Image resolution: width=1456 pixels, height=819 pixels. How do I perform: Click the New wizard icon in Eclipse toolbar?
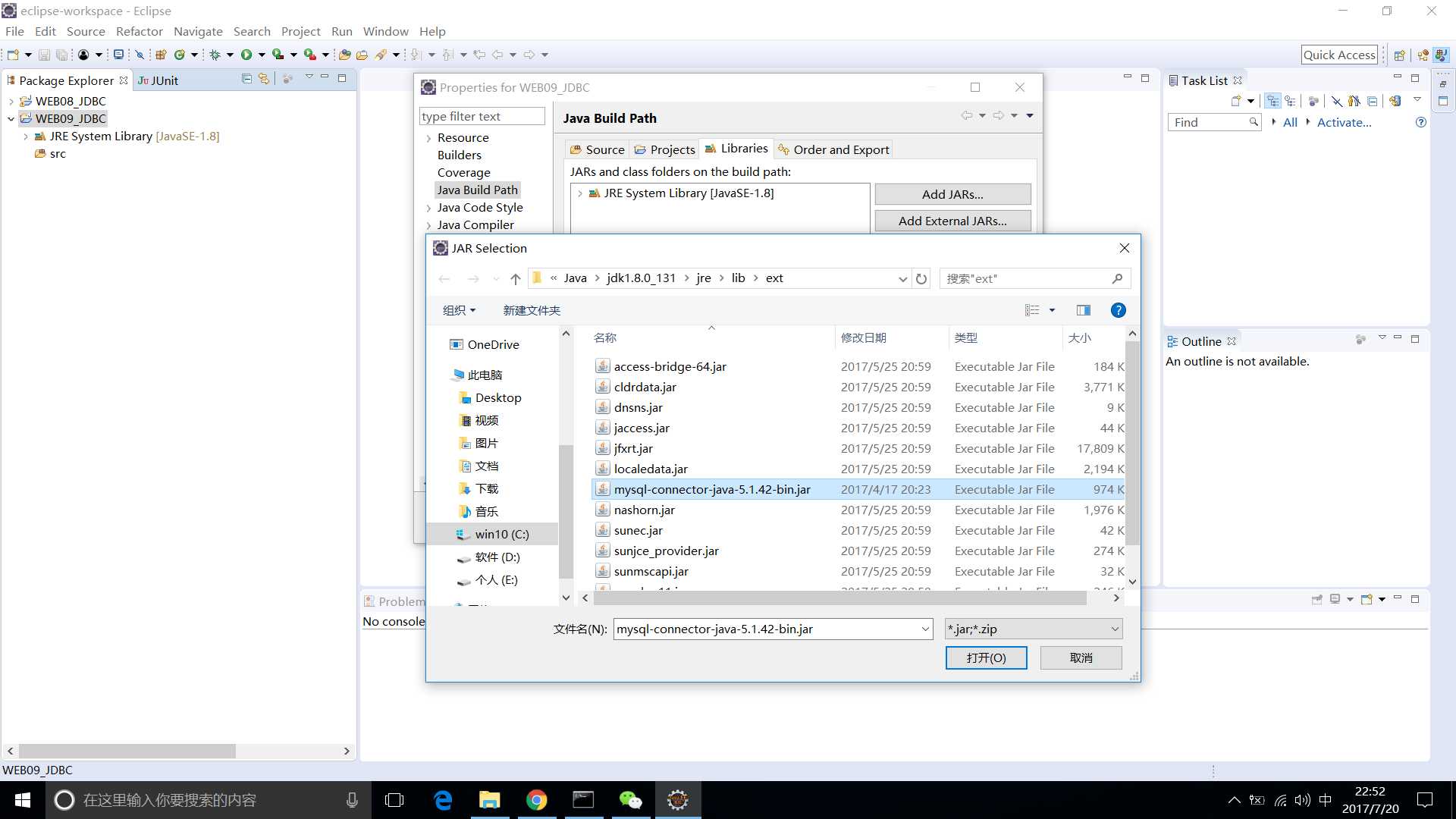click(x=13, y=55)
